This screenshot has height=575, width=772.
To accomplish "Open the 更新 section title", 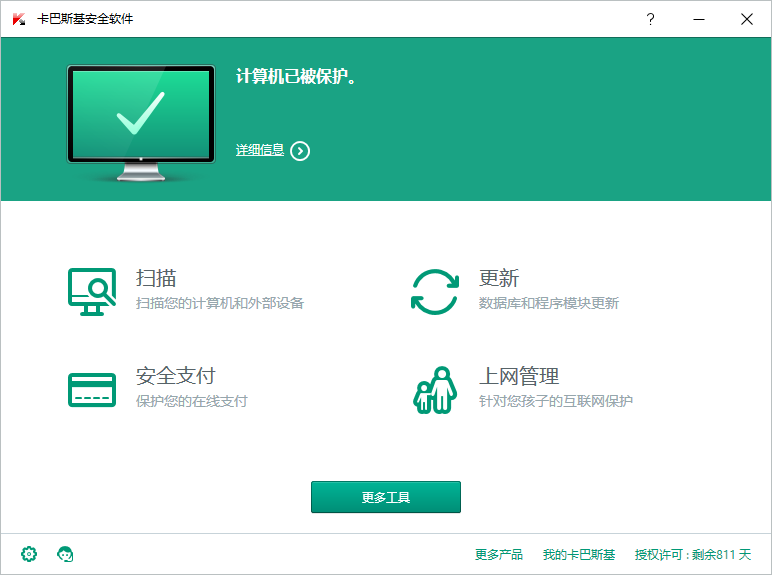I will pos(499,278).
